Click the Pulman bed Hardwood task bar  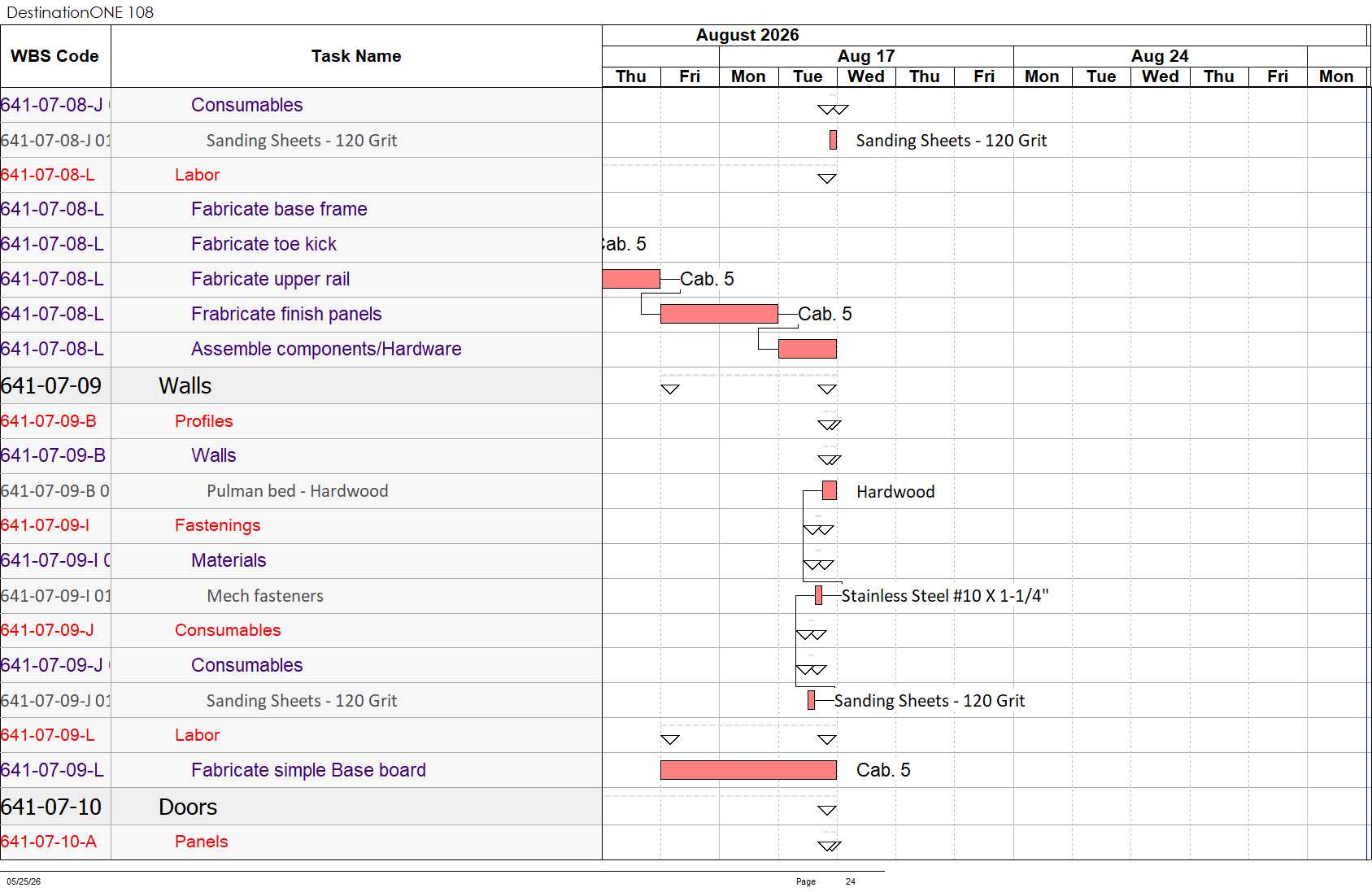(x=830, y=490)
